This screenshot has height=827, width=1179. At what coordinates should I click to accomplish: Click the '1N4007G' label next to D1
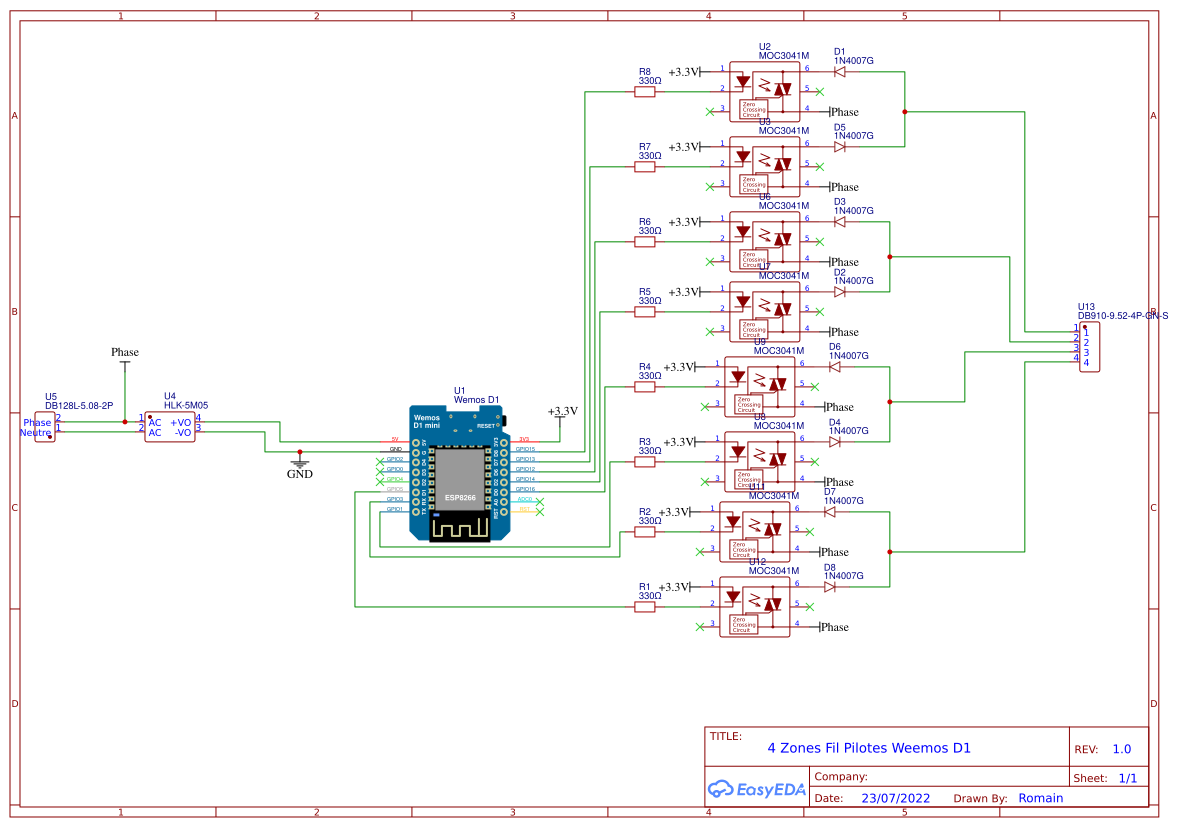coord(853,61)
